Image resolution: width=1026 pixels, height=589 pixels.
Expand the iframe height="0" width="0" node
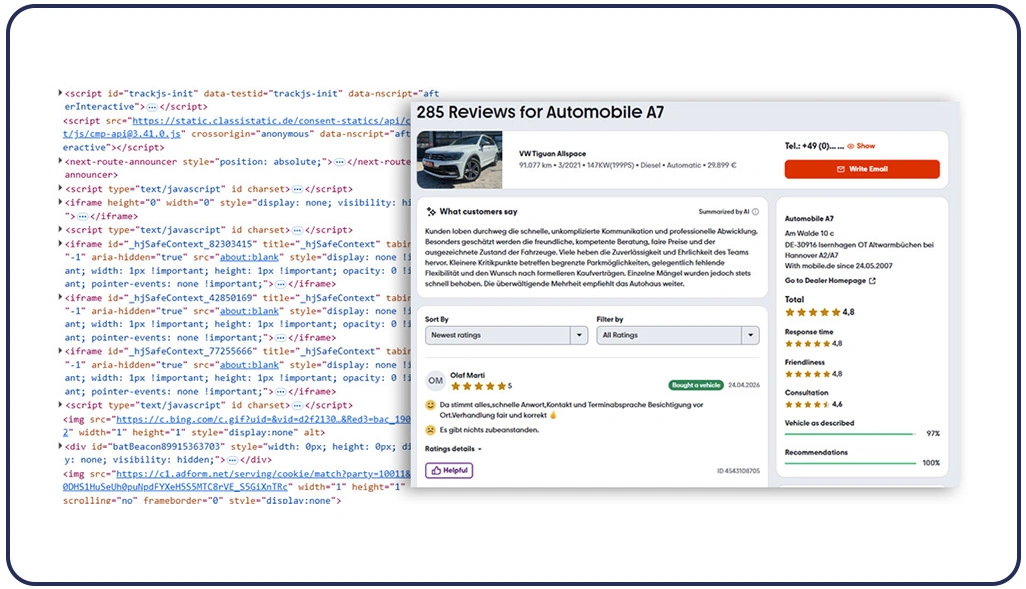coord(60,202)
